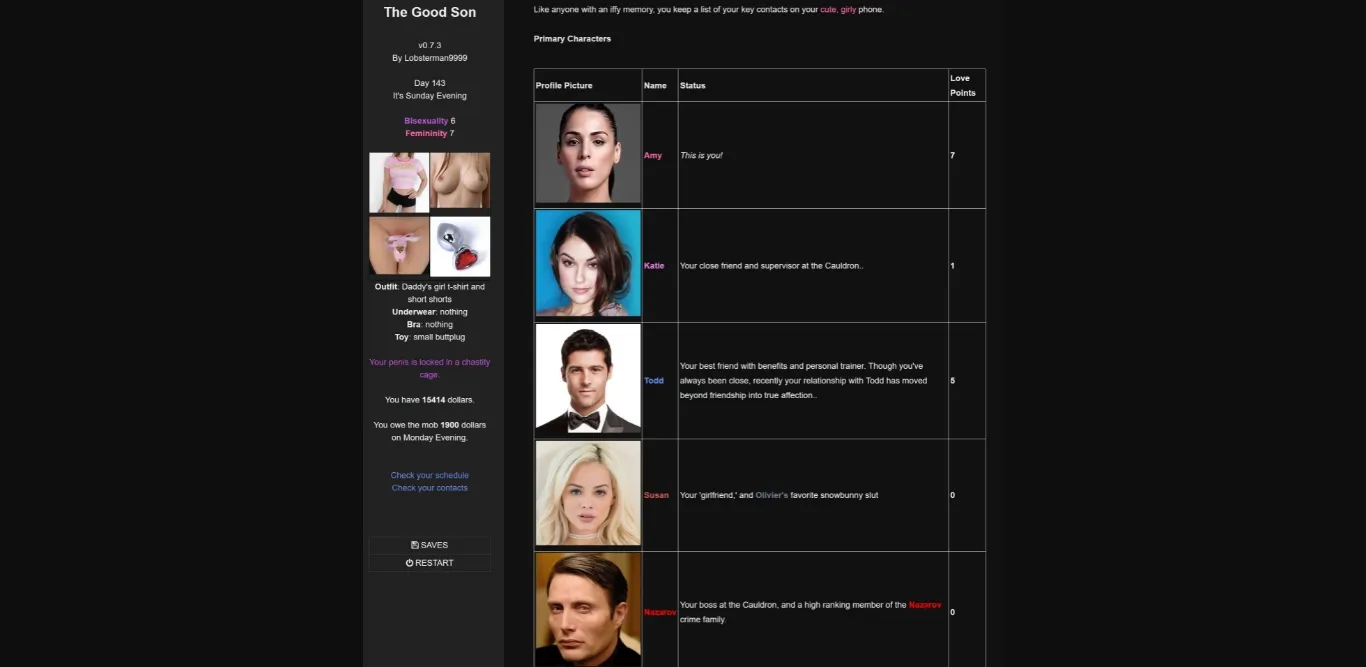Select Susan's profile picture
The width and height of the screenshot is (1366, 667).
pos(588,494)
